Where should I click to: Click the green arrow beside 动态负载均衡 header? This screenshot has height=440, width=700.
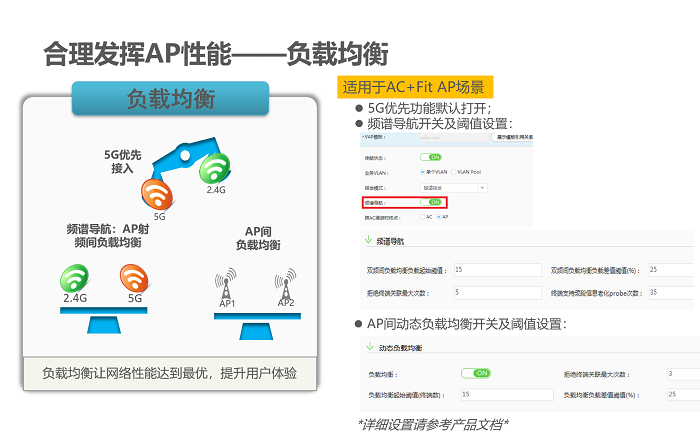coord(367,347)
